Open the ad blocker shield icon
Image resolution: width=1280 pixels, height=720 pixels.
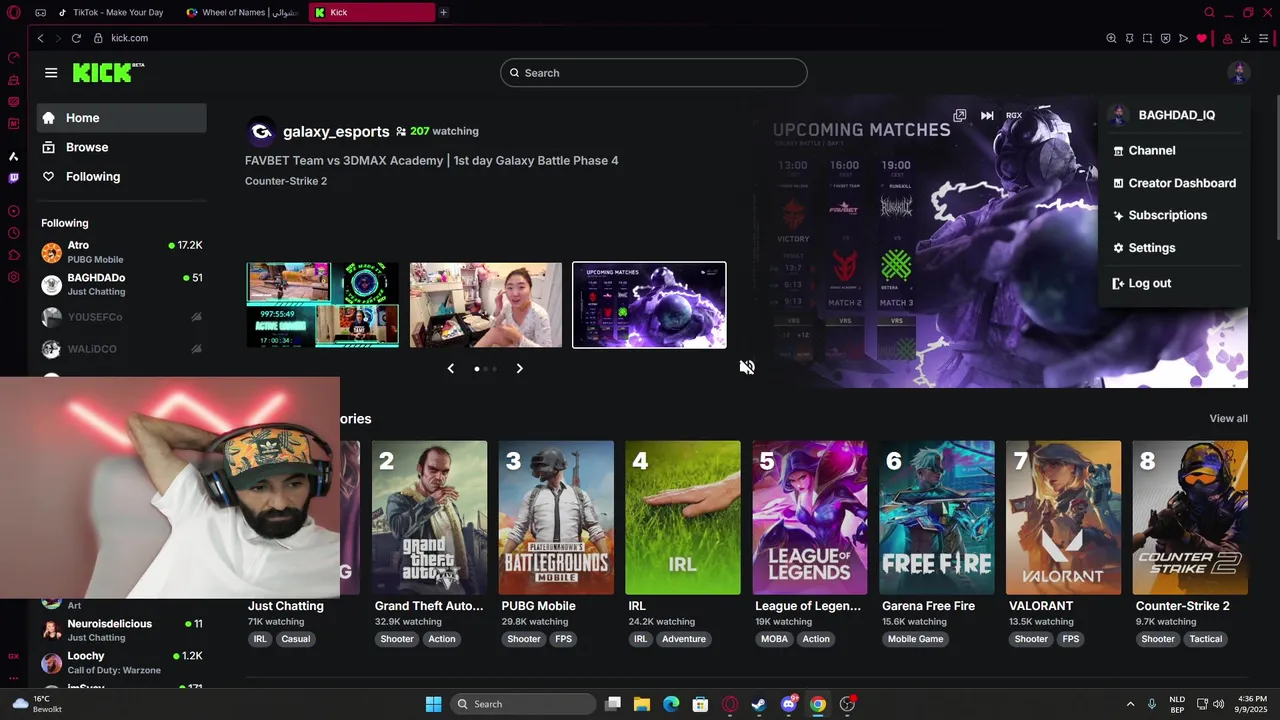(1165, 38)
